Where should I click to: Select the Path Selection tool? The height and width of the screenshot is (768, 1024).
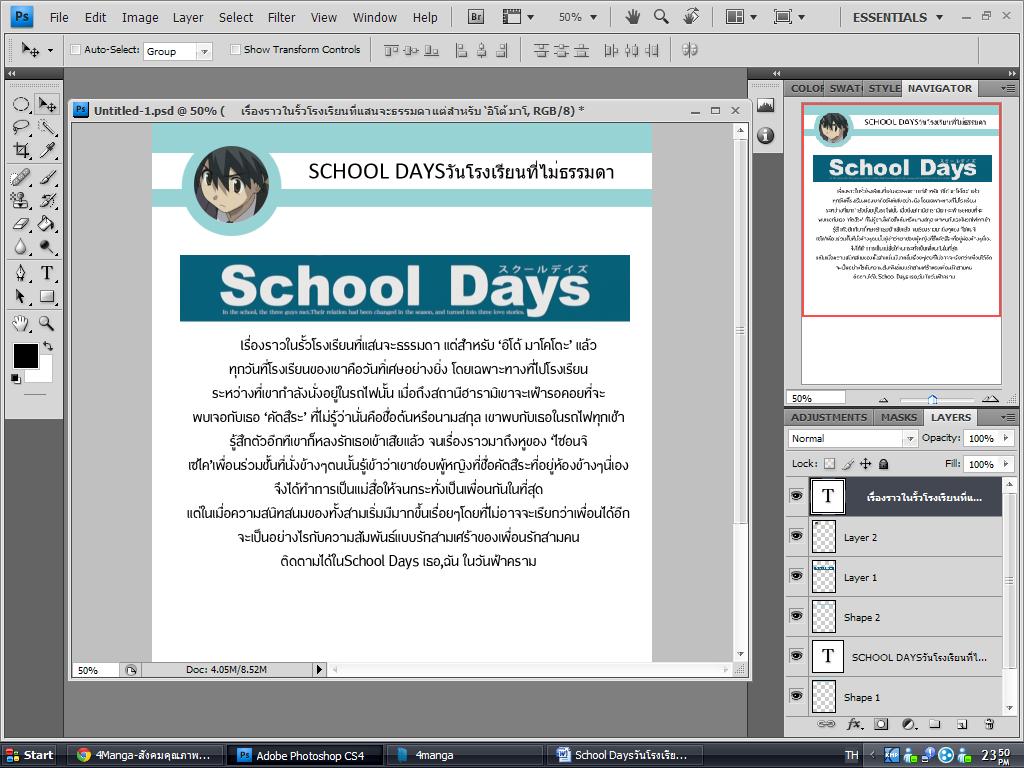21,297
